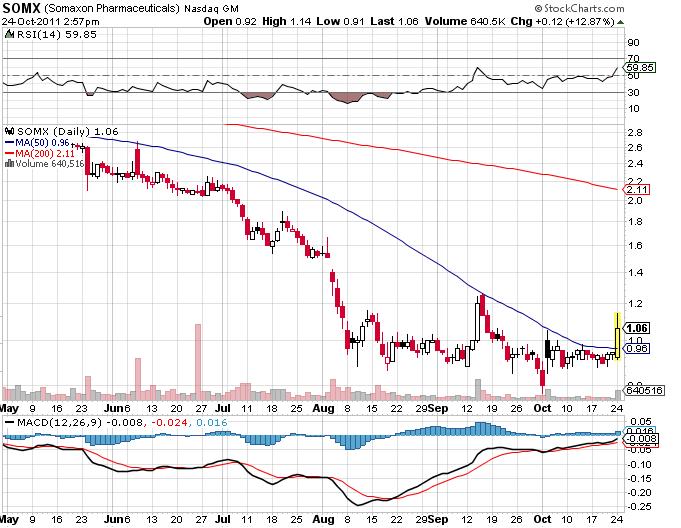Click the green up arrow after Chg value
The height and width of the screenshot is (528, 681).
(620, 22)
